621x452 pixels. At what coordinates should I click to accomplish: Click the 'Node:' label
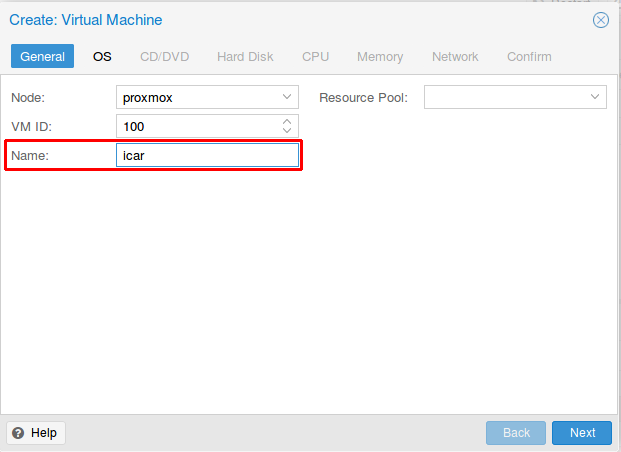click(x=28, y=97)
